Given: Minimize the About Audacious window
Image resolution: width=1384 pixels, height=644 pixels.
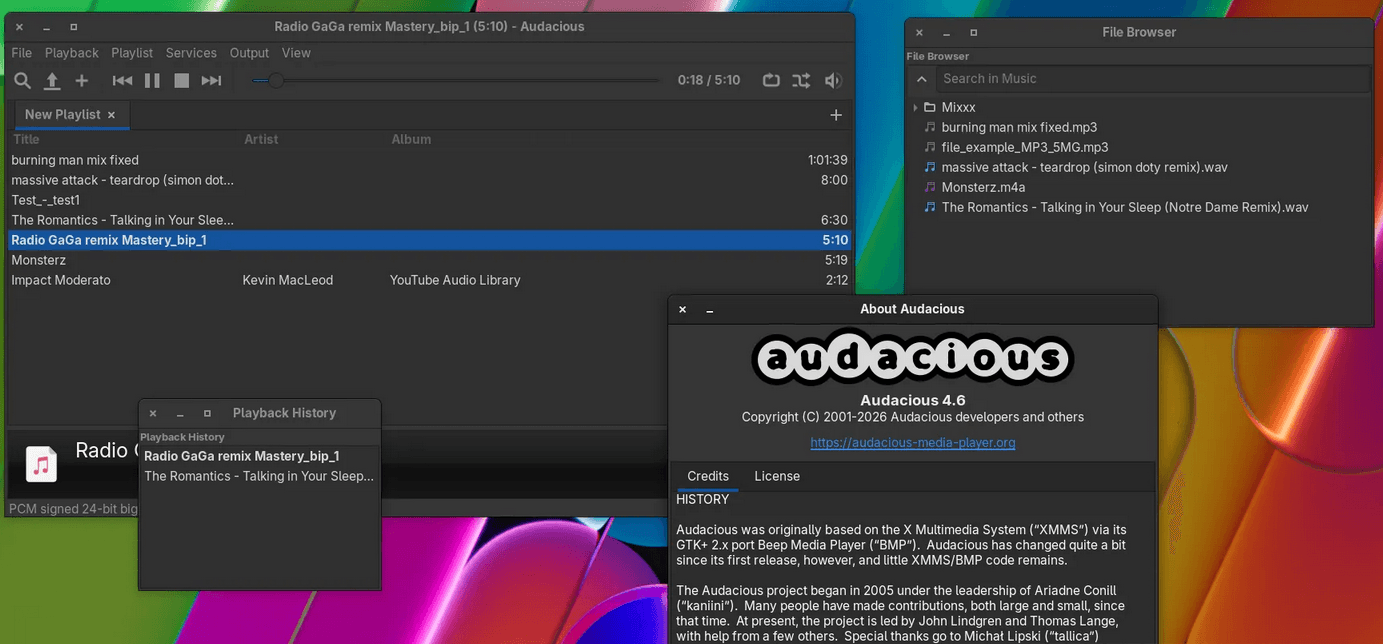Looking at the screenshot, I should tap(710, 310).
